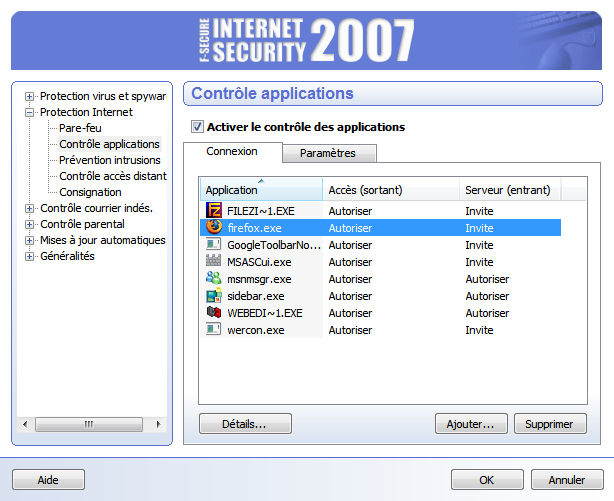
Task: Collapse the Protection Internet node
Action: point(29,112)
